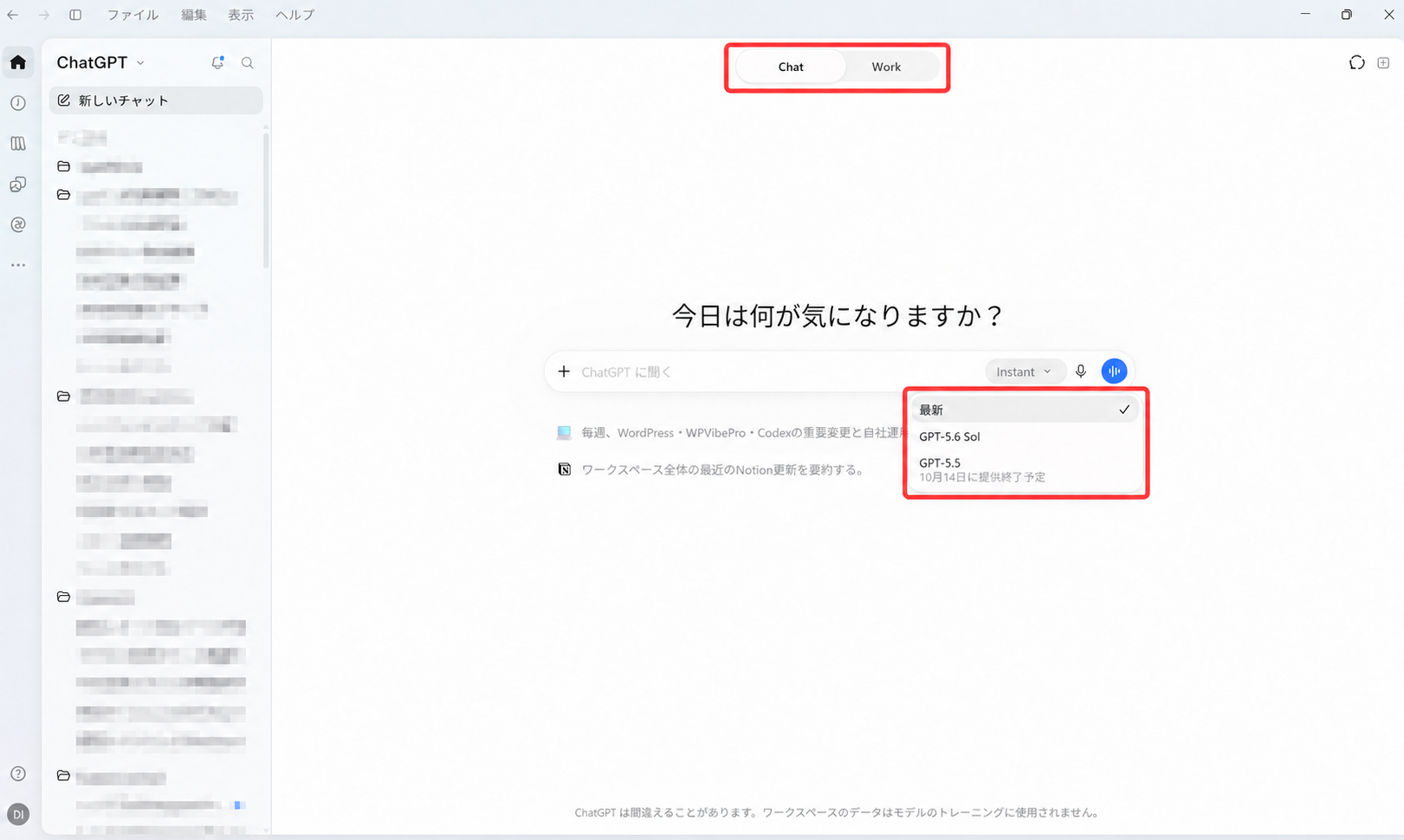
Task: Open the library books icon in the left rail
Action: (18, 144)
